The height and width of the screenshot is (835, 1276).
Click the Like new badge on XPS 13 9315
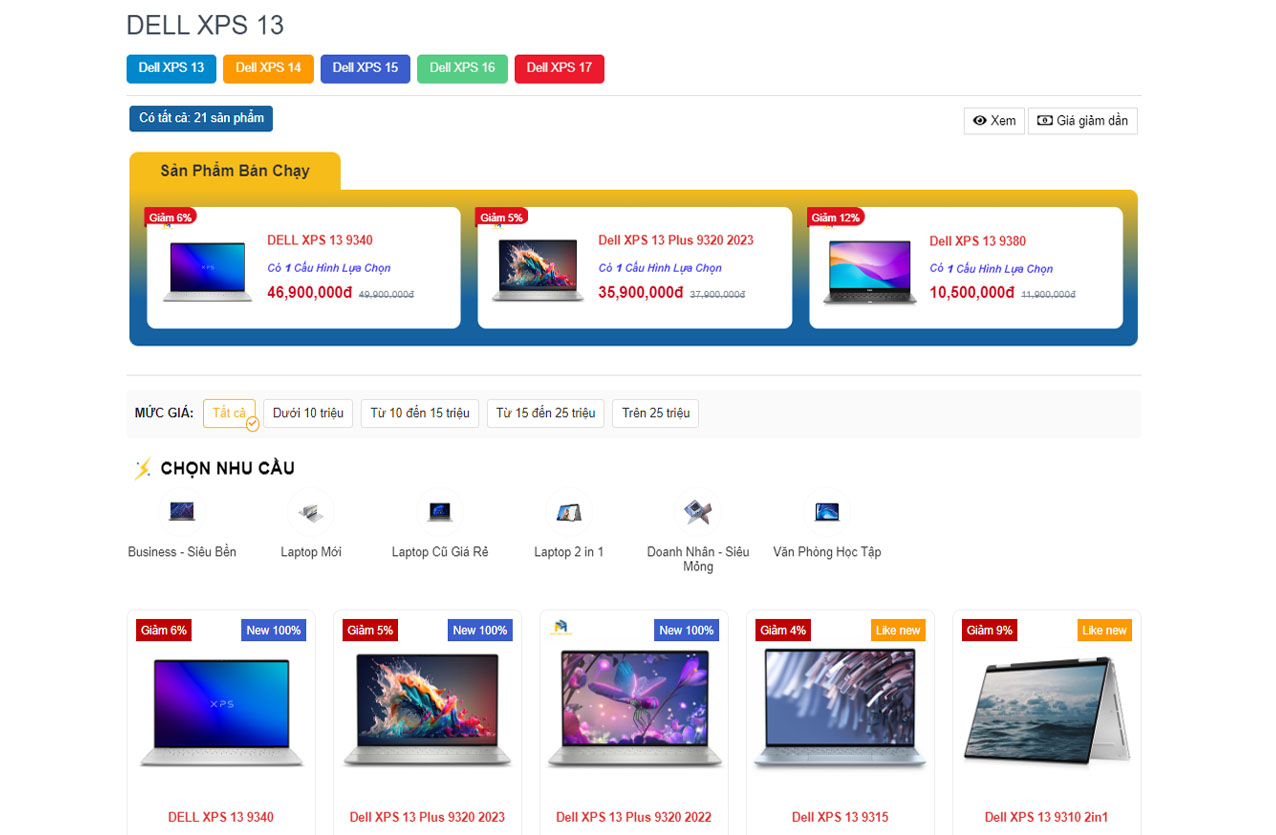point(897,630)
